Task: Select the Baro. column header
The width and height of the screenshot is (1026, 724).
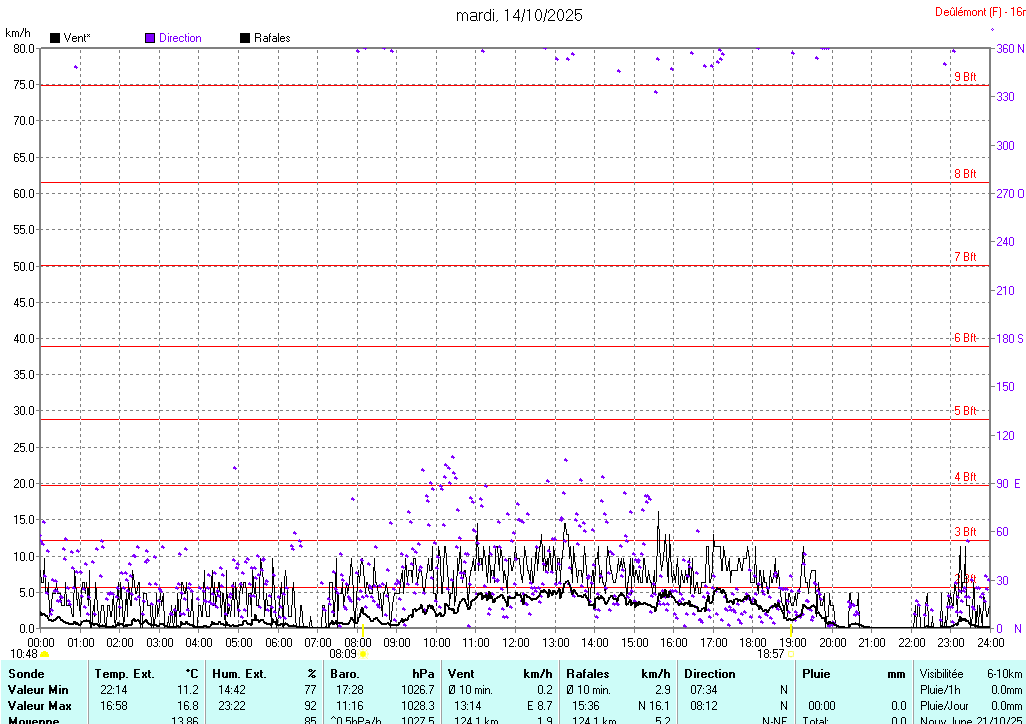Action: coord(344,674)
